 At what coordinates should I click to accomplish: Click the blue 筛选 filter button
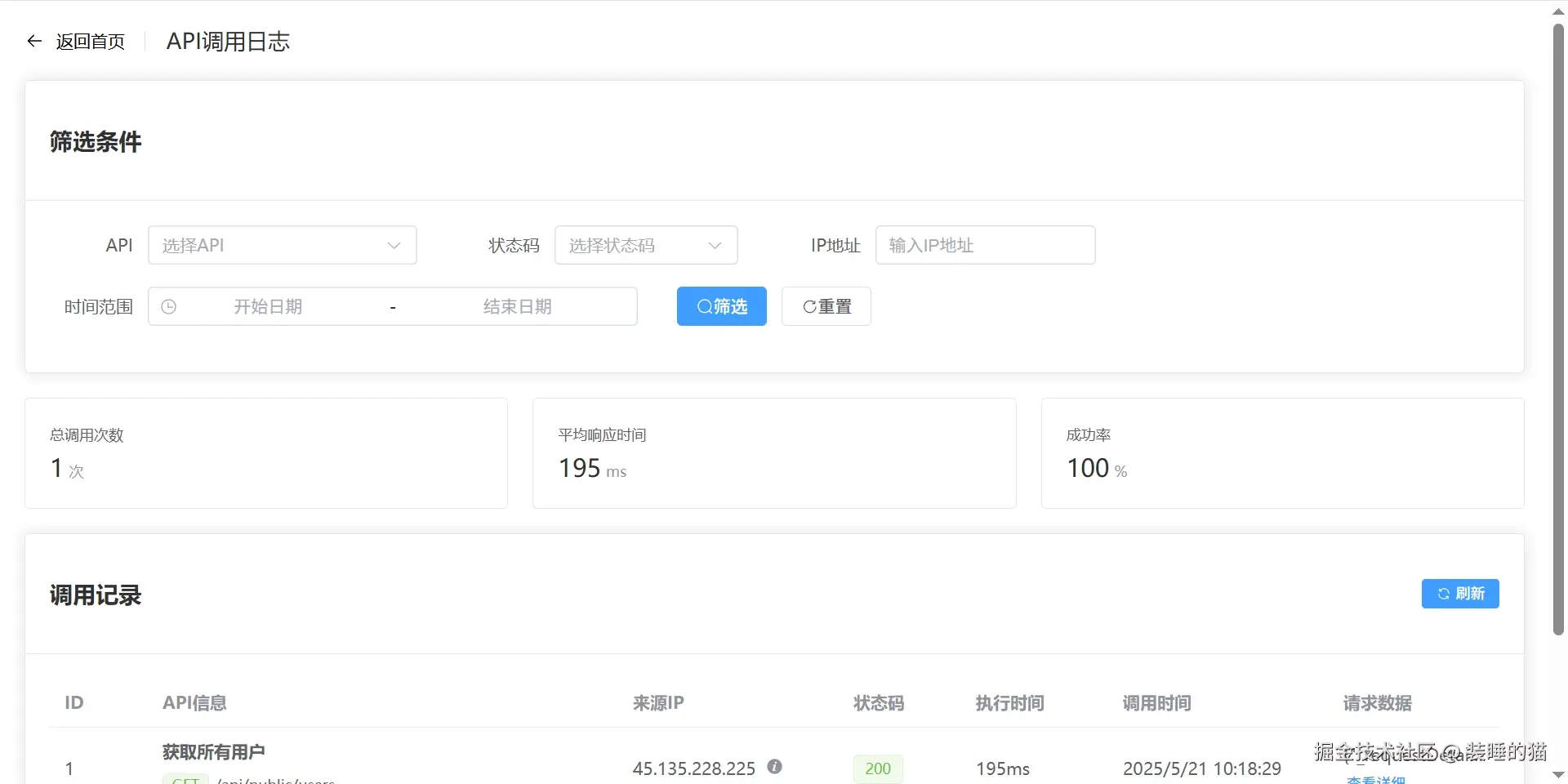[x=721, y=306]
